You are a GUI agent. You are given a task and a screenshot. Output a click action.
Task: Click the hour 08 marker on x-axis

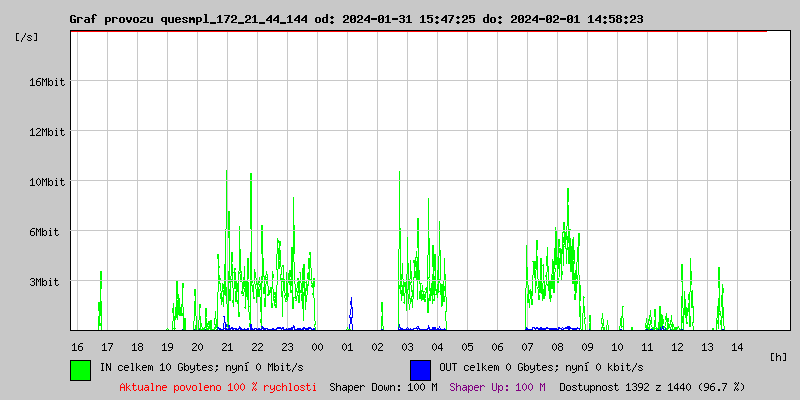click(557, 346)
